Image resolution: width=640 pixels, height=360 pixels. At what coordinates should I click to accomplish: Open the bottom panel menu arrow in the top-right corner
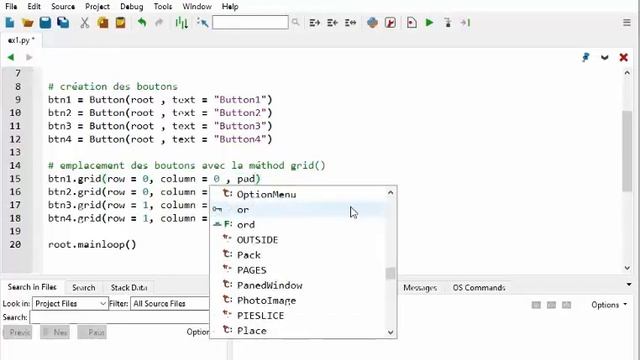629,284
